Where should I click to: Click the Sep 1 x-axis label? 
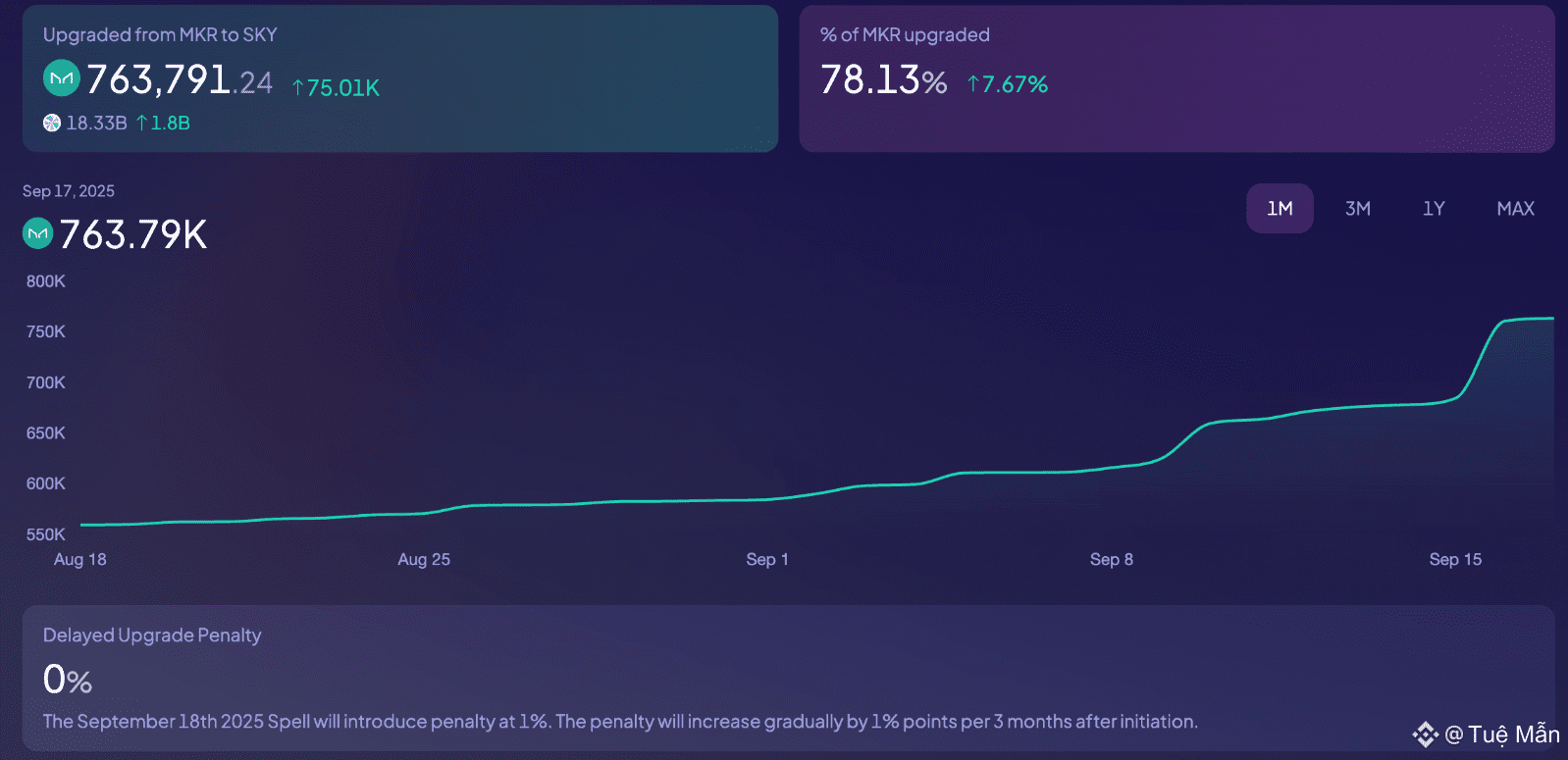pos(767,559)
